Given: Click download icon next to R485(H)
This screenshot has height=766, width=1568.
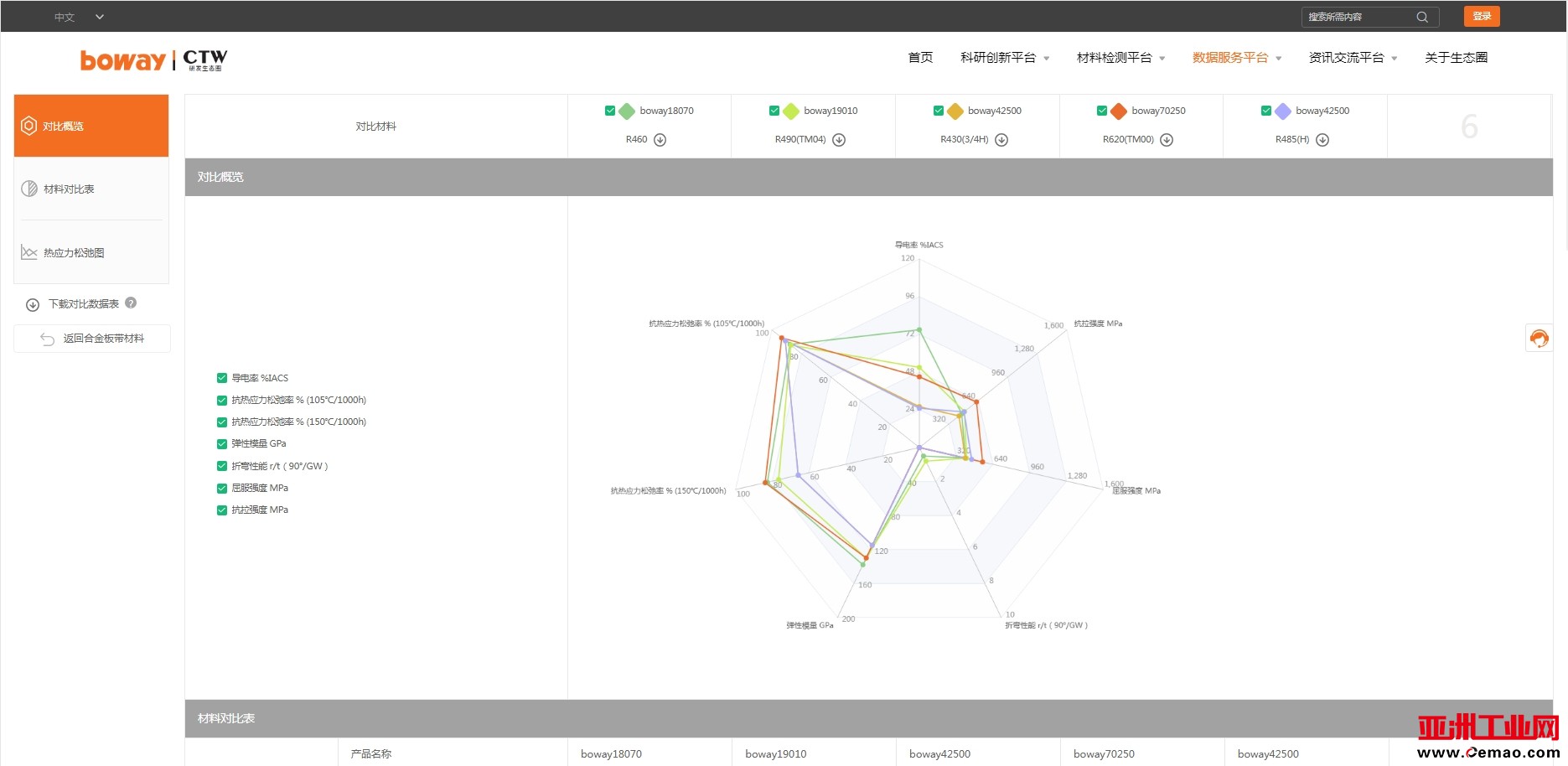Looking at the screenshot, I should click(1322, 140).
